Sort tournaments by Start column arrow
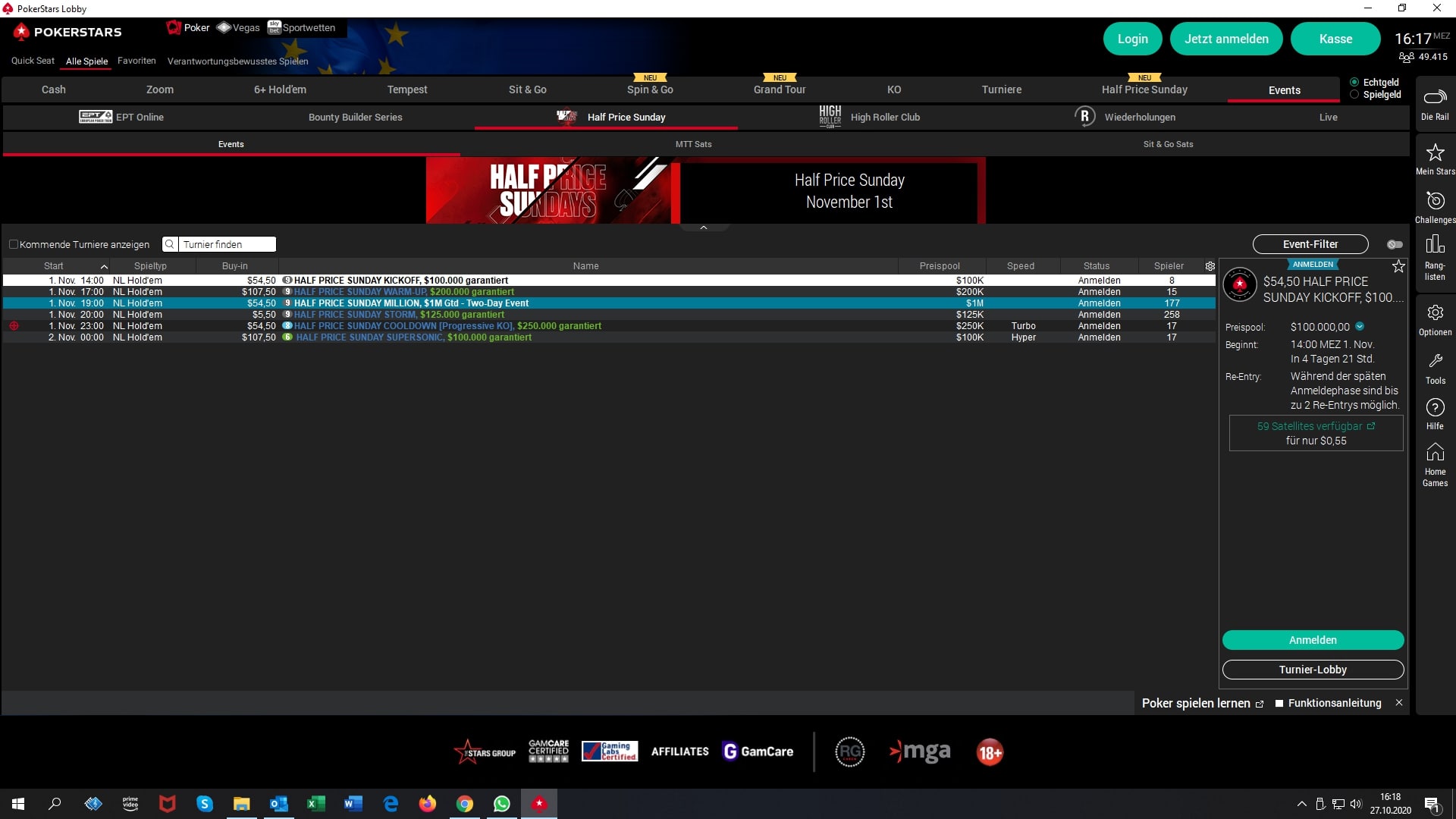 tap(104, 266)
